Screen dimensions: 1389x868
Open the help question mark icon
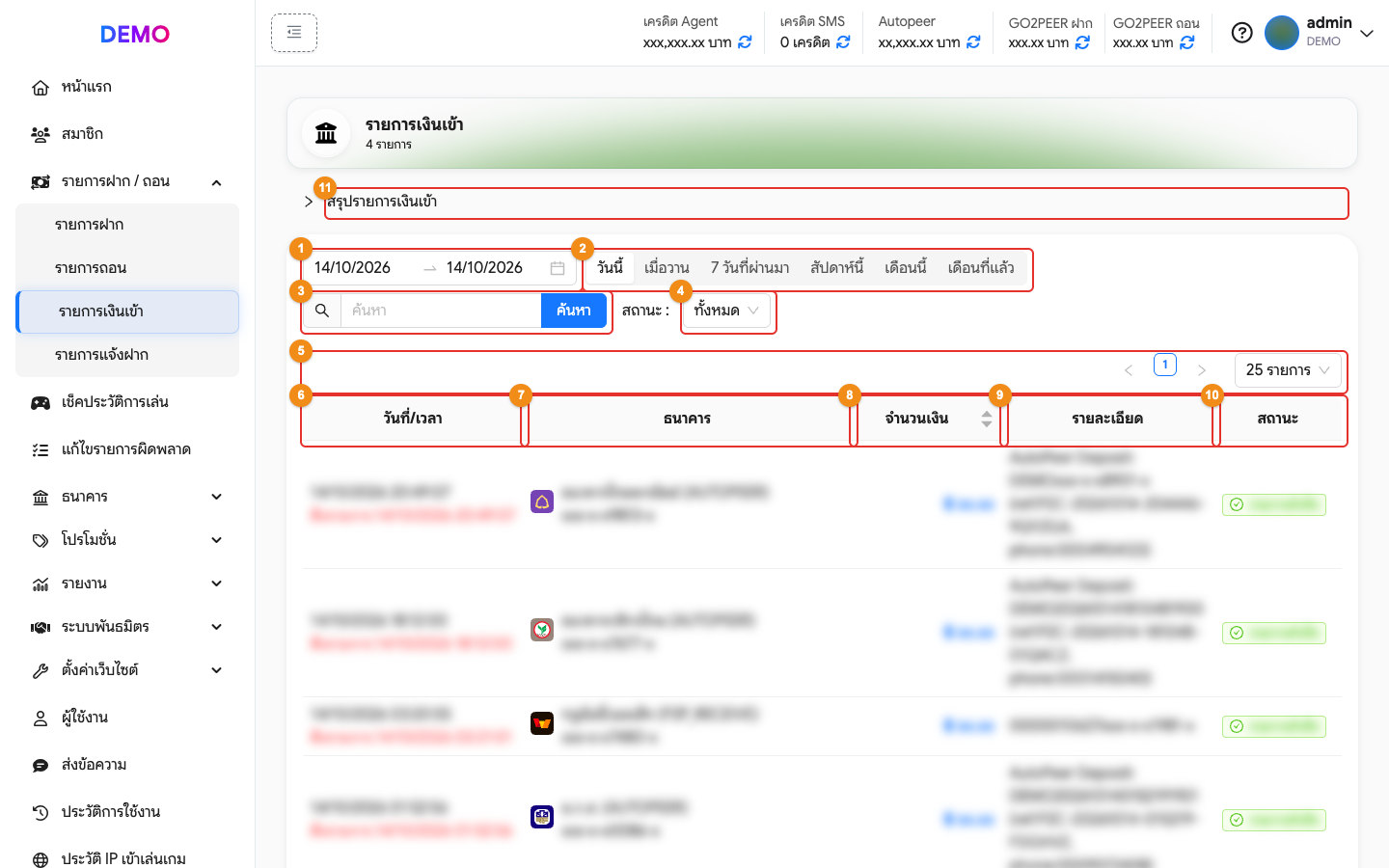[1242, 33]
